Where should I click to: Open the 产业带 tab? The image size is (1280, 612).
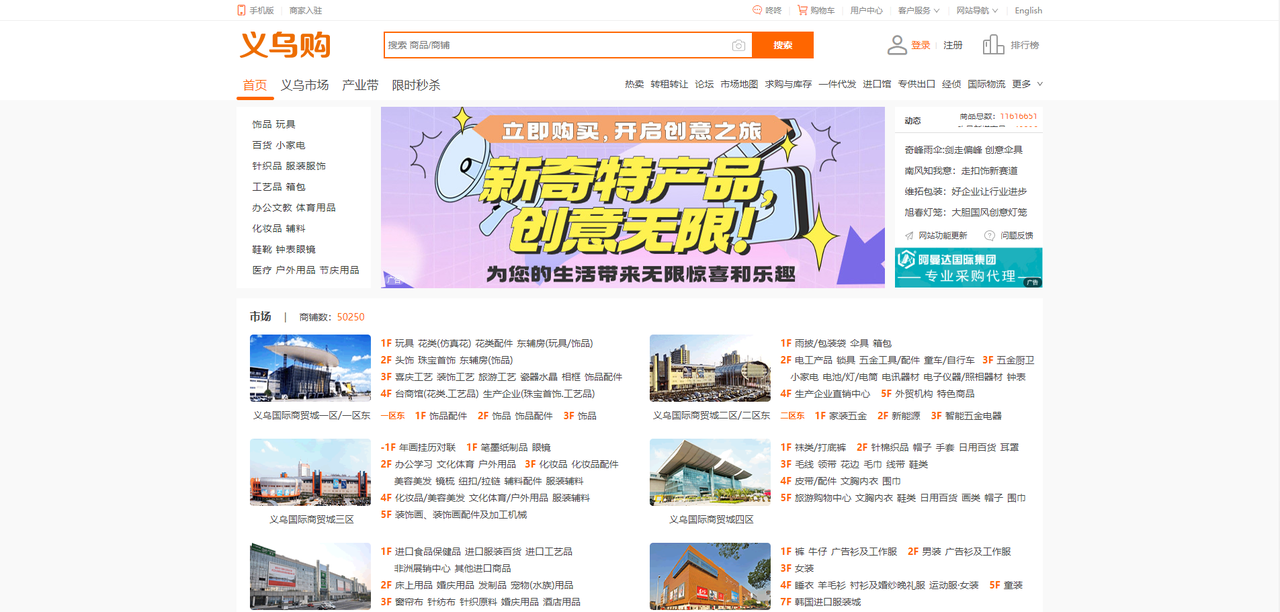[360, 85]
